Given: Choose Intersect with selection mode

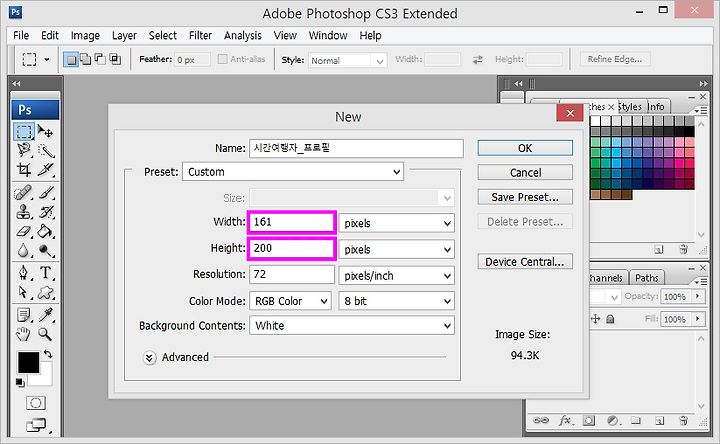Looking at the screenshot, I should pyautogui.click(x=115, y=59).
